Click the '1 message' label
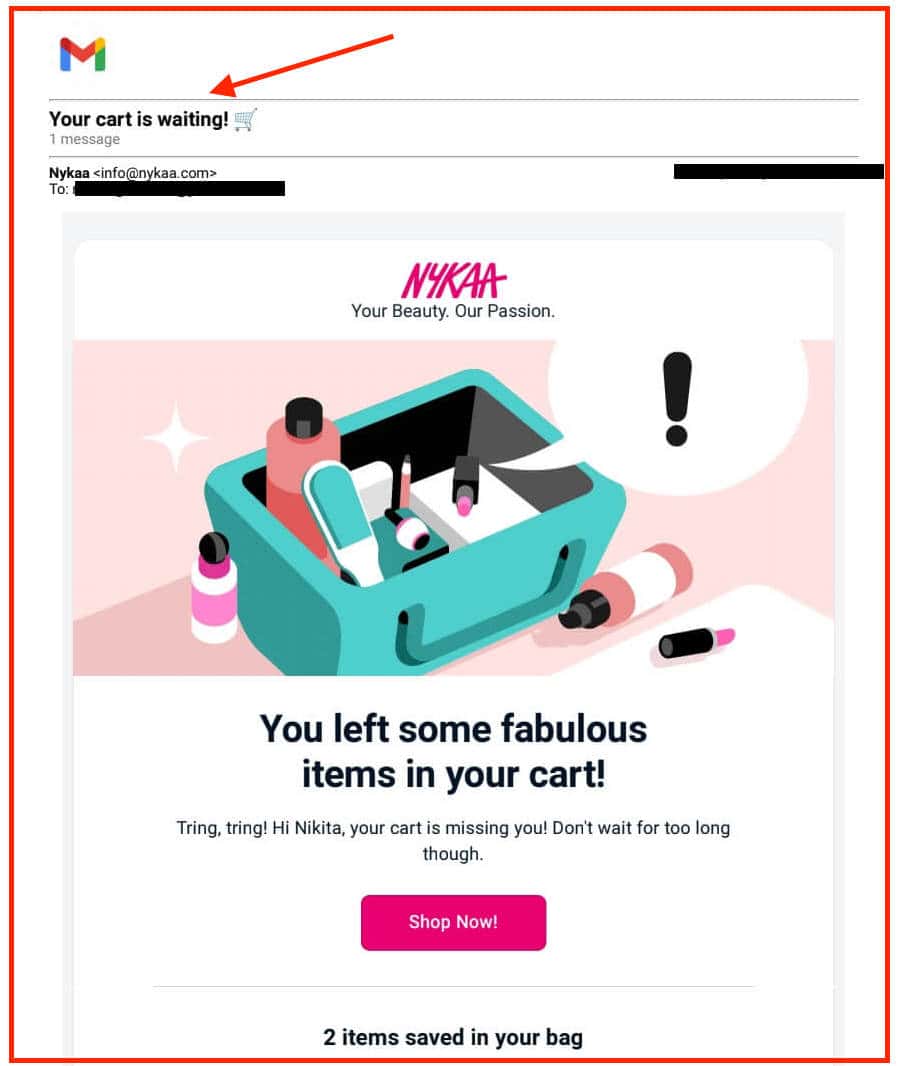This screenshot has height=1066, width=898. point(84,139)
